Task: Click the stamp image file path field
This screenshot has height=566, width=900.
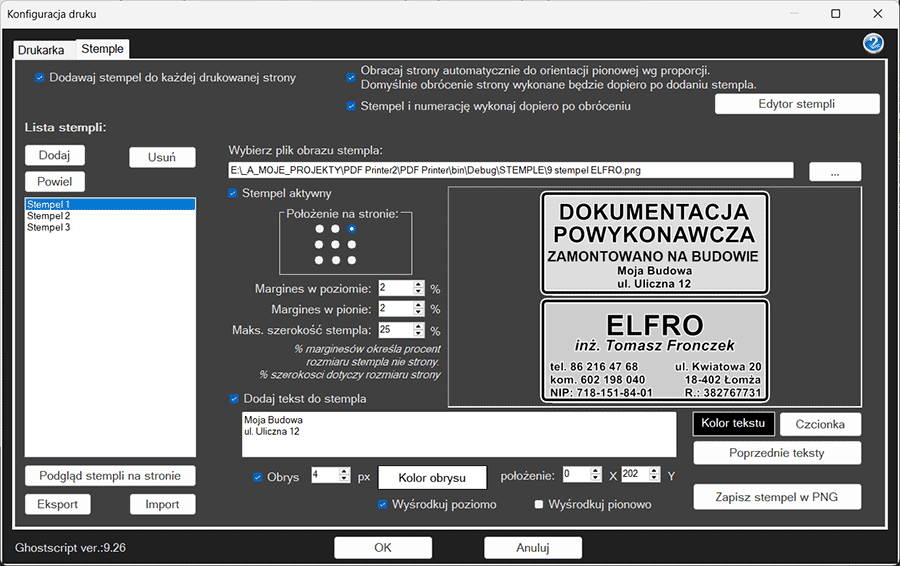Action: pyautogui.click(x=510, y=171)
